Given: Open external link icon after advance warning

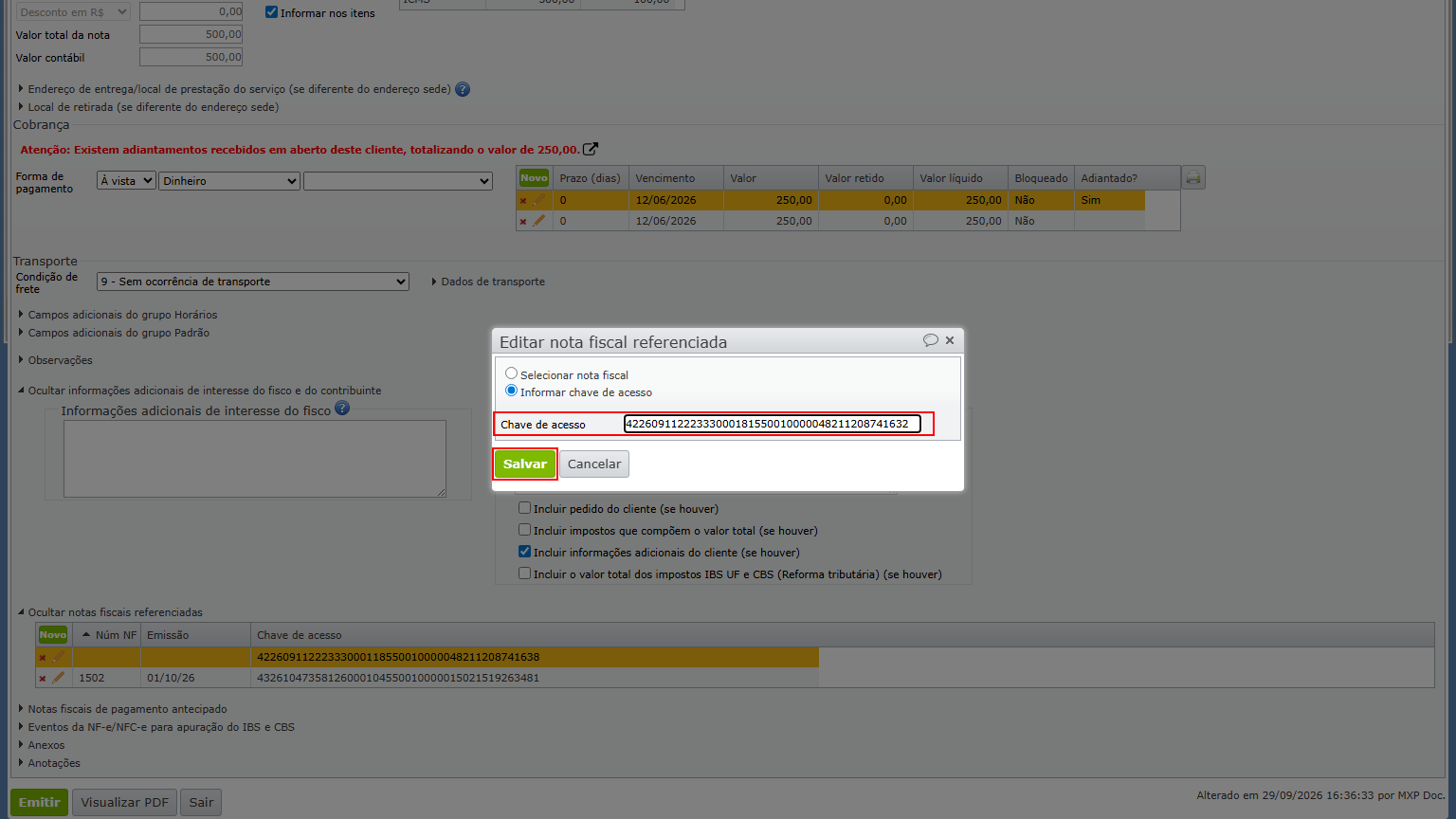Looking at the screenshot, I should [591, 149].
